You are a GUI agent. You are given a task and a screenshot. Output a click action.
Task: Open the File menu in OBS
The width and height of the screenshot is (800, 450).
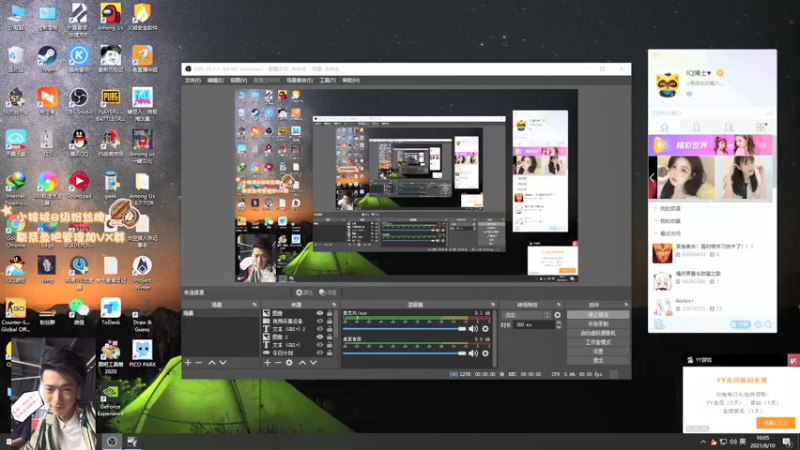point(192,80)
